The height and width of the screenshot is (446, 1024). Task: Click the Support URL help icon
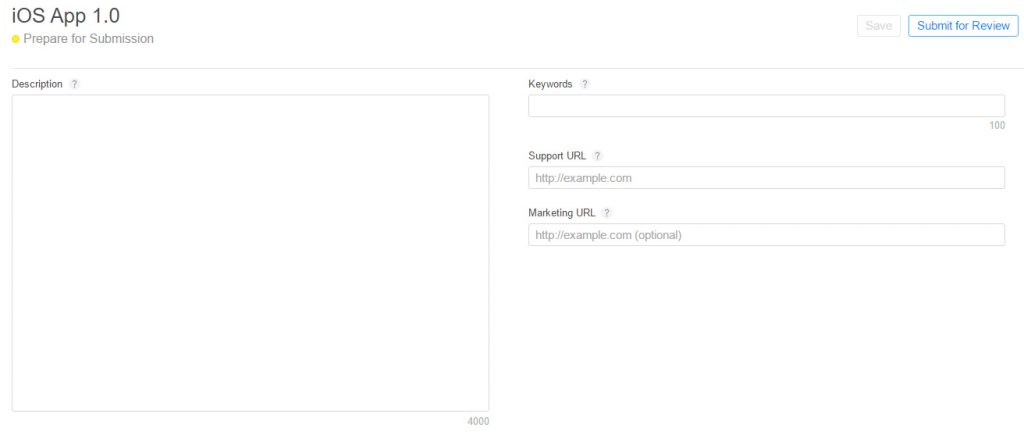point(597,156)
